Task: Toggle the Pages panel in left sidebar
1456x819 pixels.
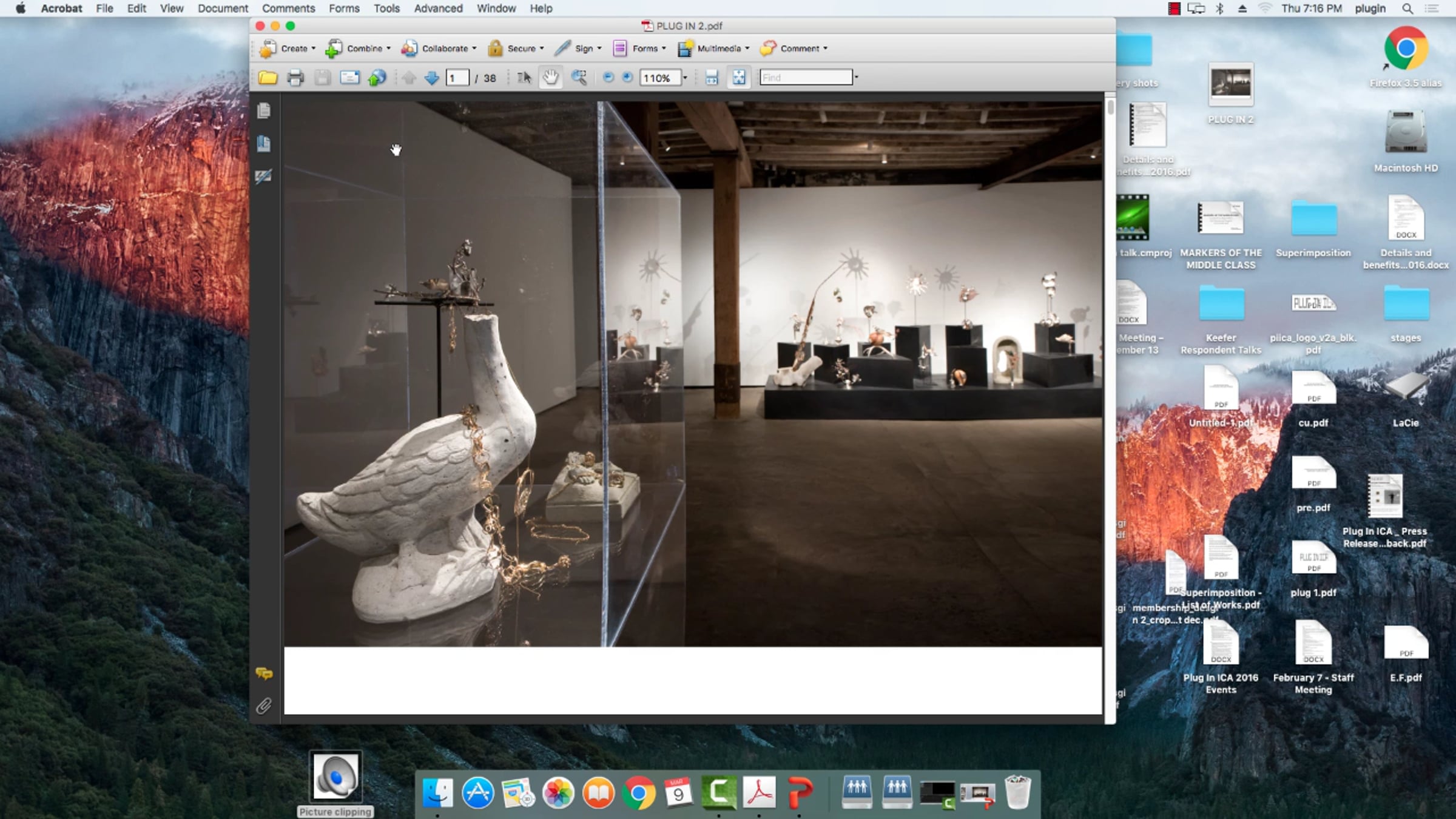Action: (x=264, y=111)
